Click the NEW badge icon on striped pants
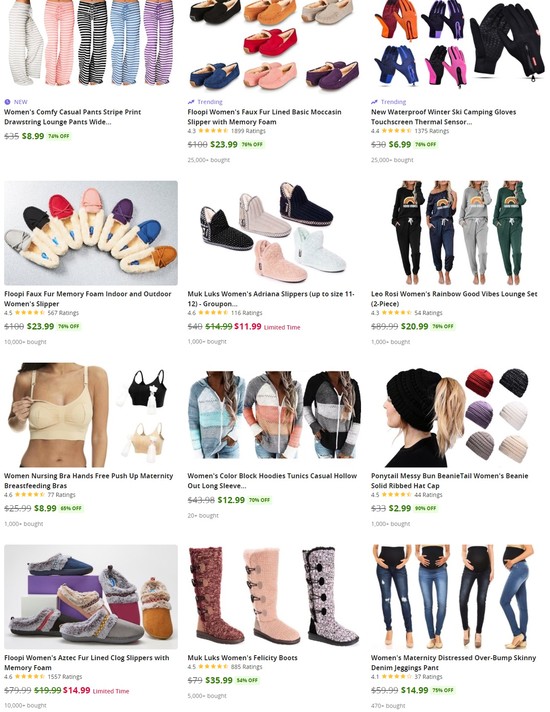 [7, 102]
